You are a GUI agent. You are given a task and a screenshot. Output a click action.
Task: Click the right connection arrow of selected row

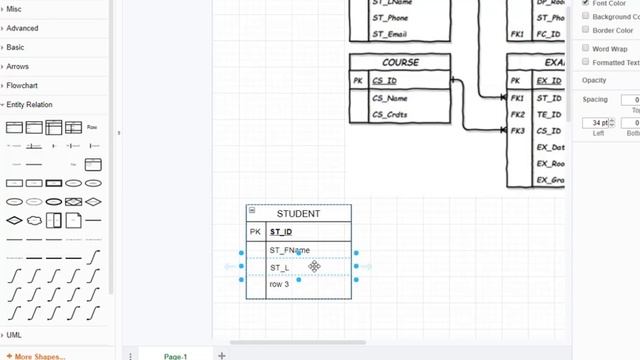[x=367, y=267]
